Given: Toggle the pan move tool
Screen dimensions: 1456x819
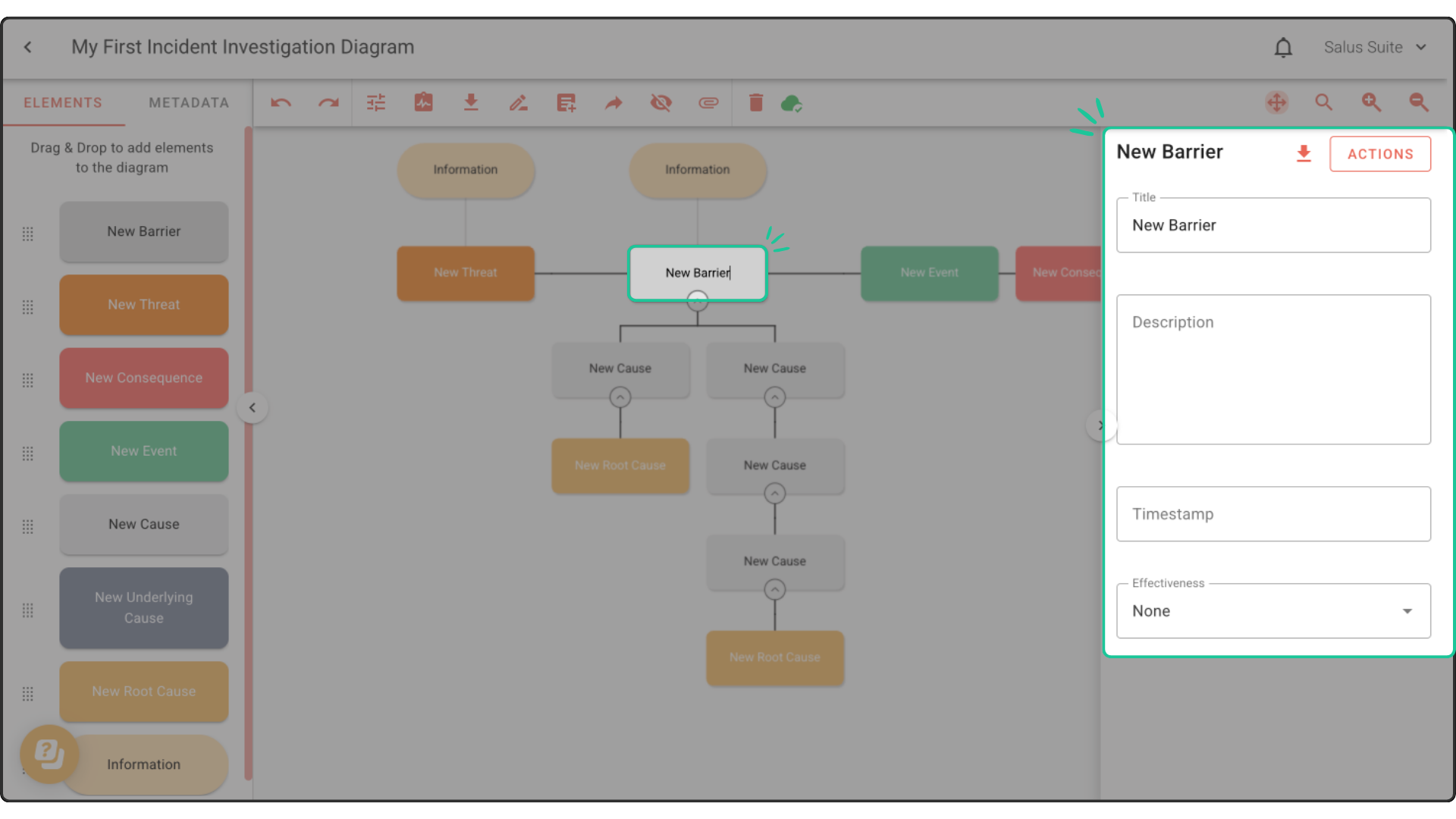Looking at the screenshot, I should [x=1277, y=102].
